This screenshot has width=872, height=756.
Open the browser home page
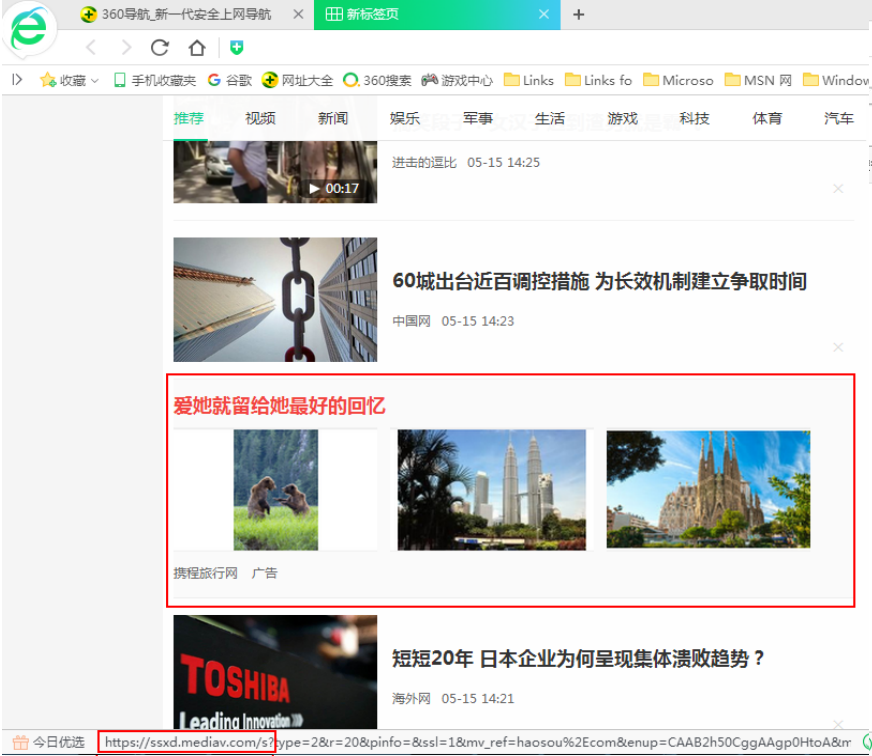click(197, 48)
